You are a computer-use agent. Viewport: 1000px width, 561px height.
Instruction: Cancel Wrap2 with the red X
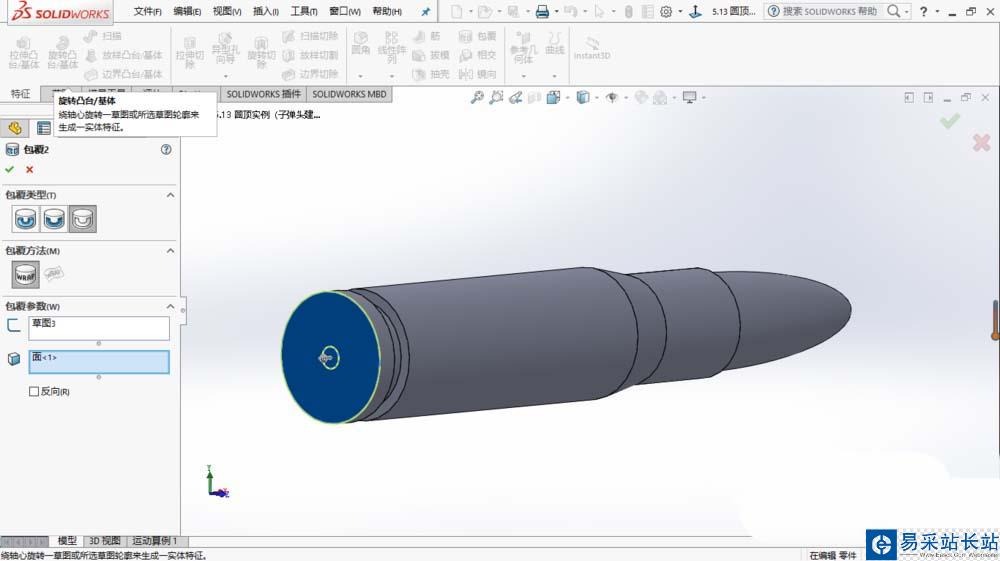(x=29, y=170)
